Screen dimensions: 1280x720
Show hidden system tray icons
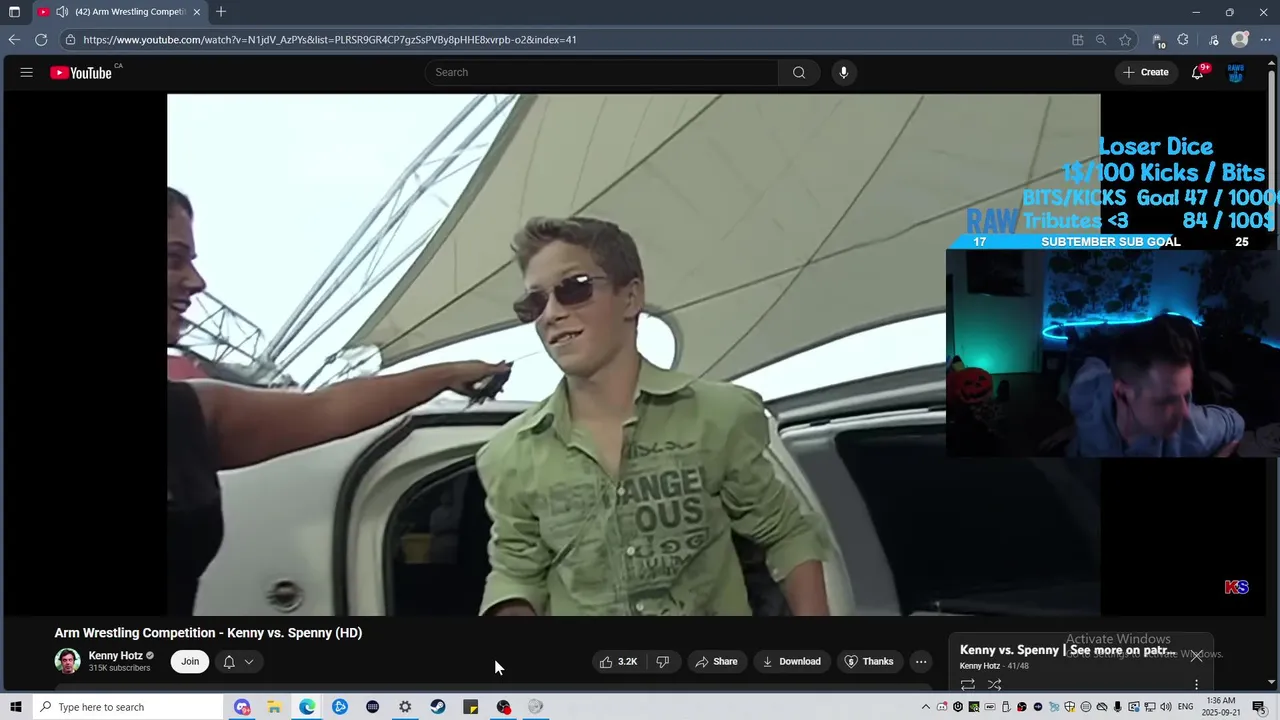(926, 707)
